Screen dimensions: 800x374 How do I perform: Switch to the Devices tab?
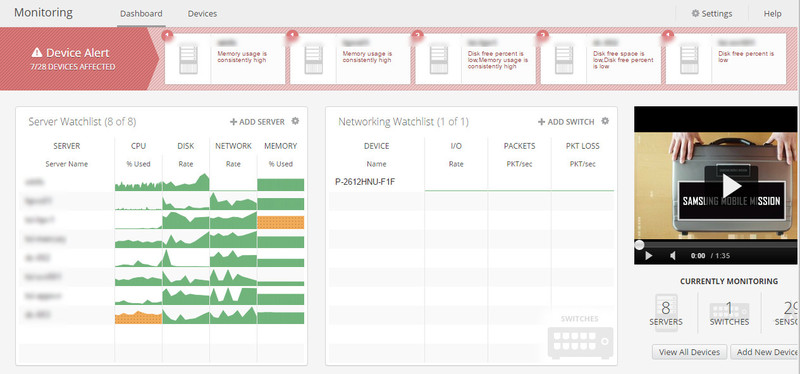(x=202, y=14)
